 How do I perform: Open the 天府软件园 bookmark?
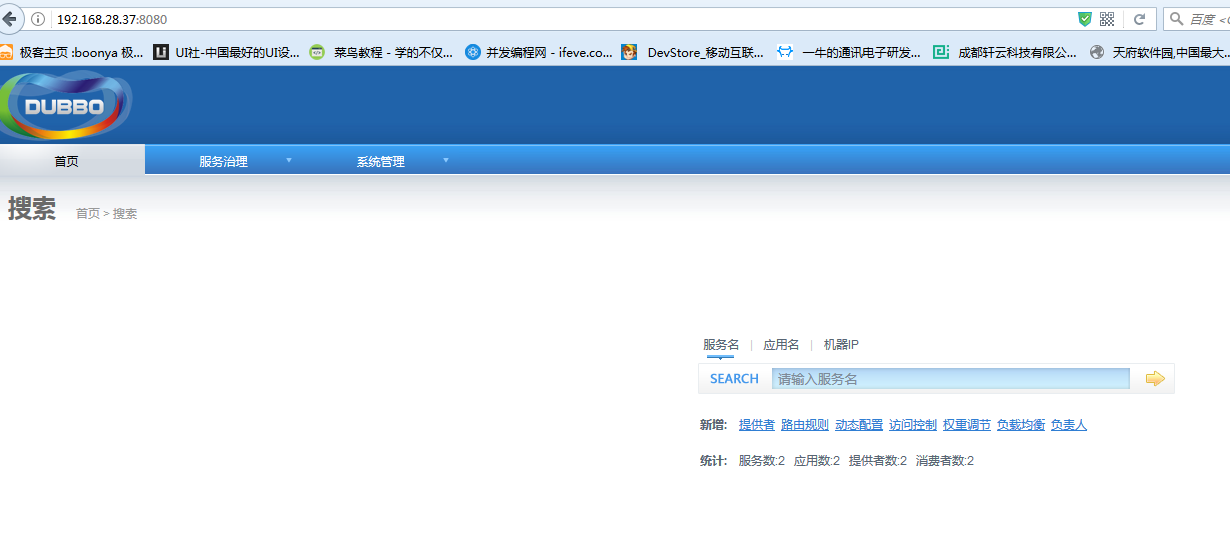pyautogui.click(x=1159, y=52)
